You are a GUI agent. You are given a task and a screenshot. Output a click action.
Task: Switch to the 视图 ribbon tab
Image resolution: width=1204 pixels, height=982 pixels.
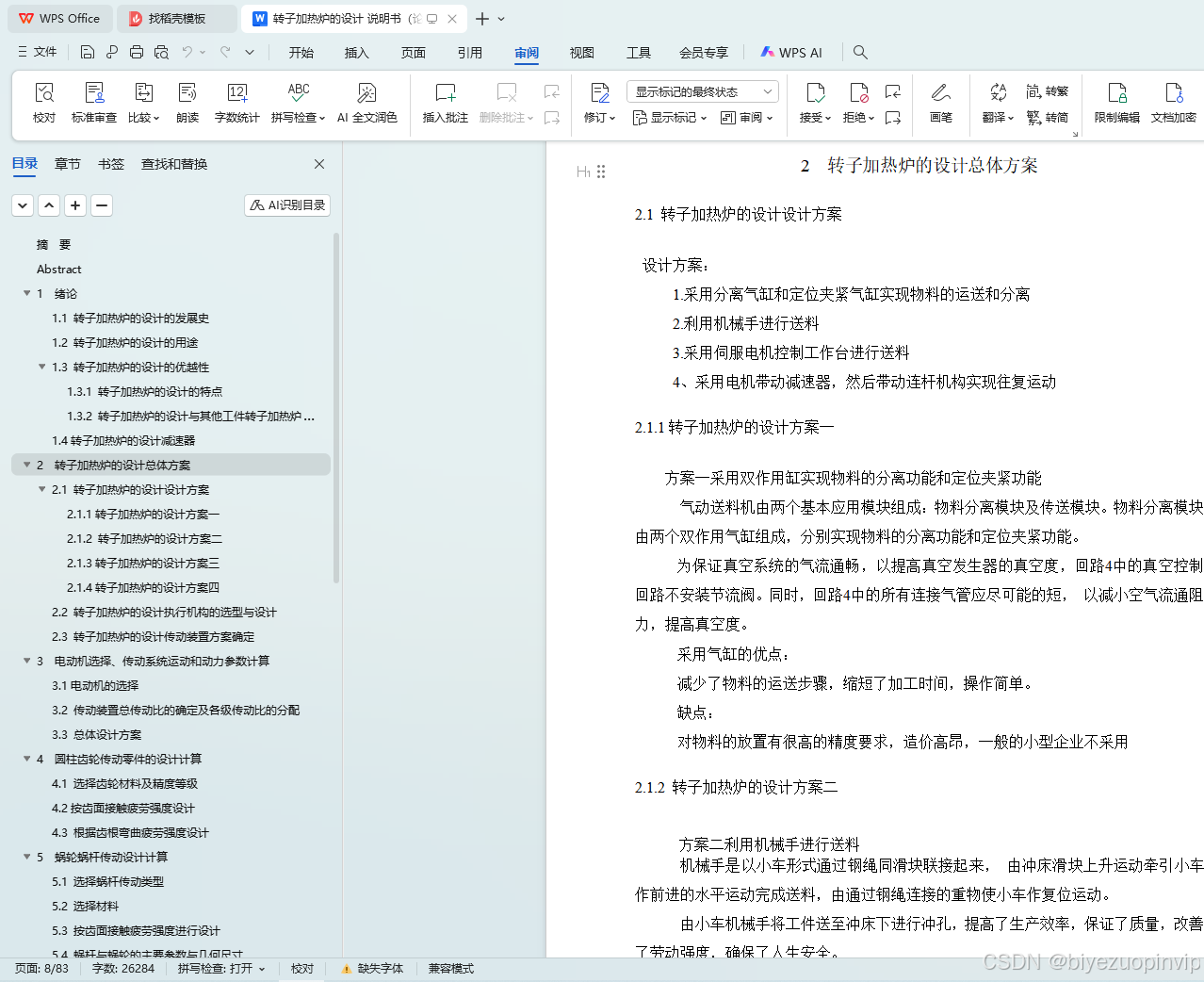point(582,53)
